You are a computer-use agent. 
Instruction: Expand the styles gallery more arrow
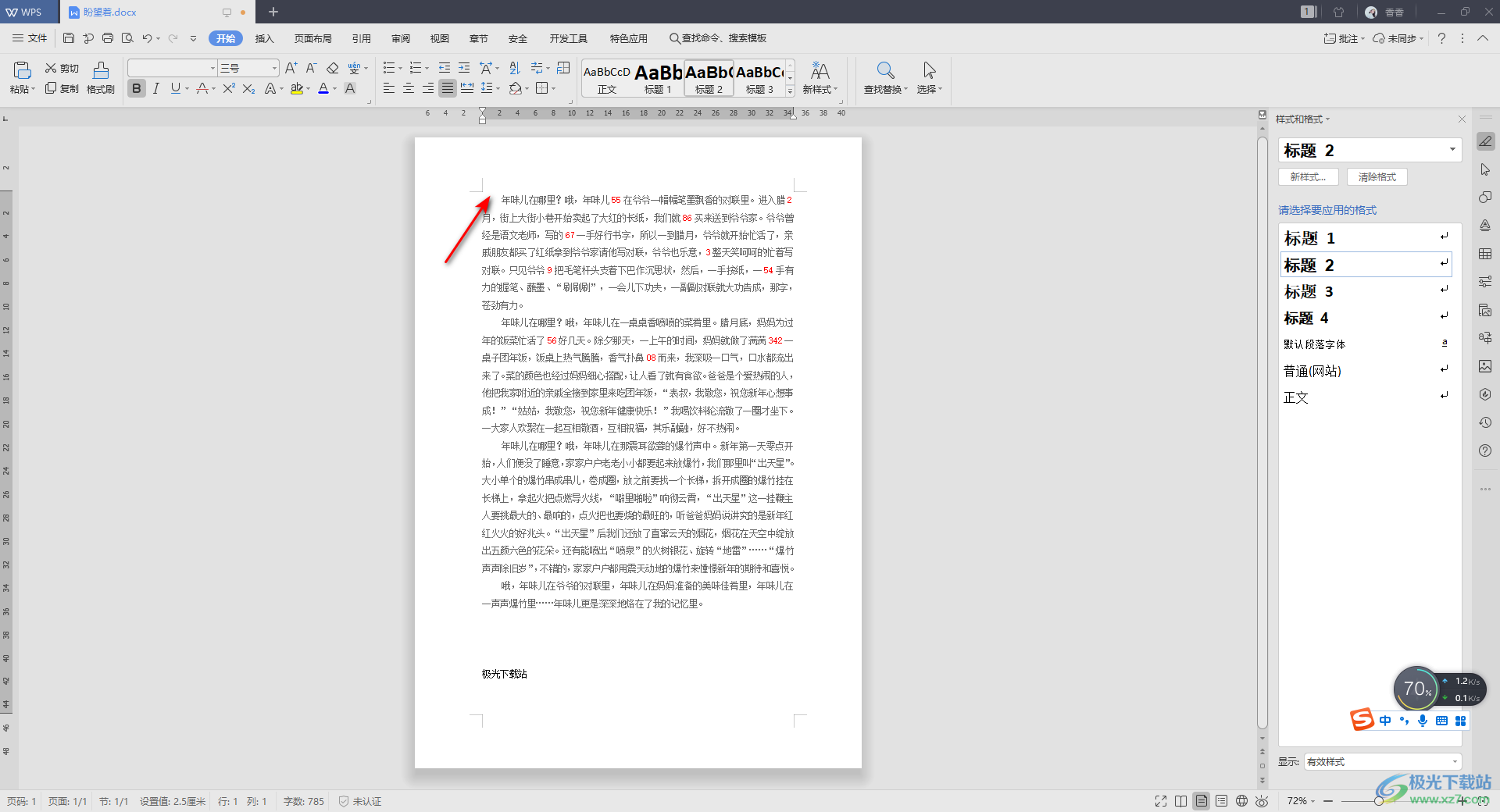point(790,91)
